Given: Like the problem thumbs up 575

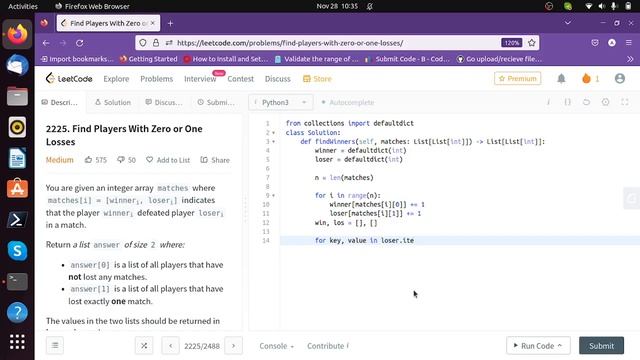Looking at the screenshot, I should (x=96, y=160).
